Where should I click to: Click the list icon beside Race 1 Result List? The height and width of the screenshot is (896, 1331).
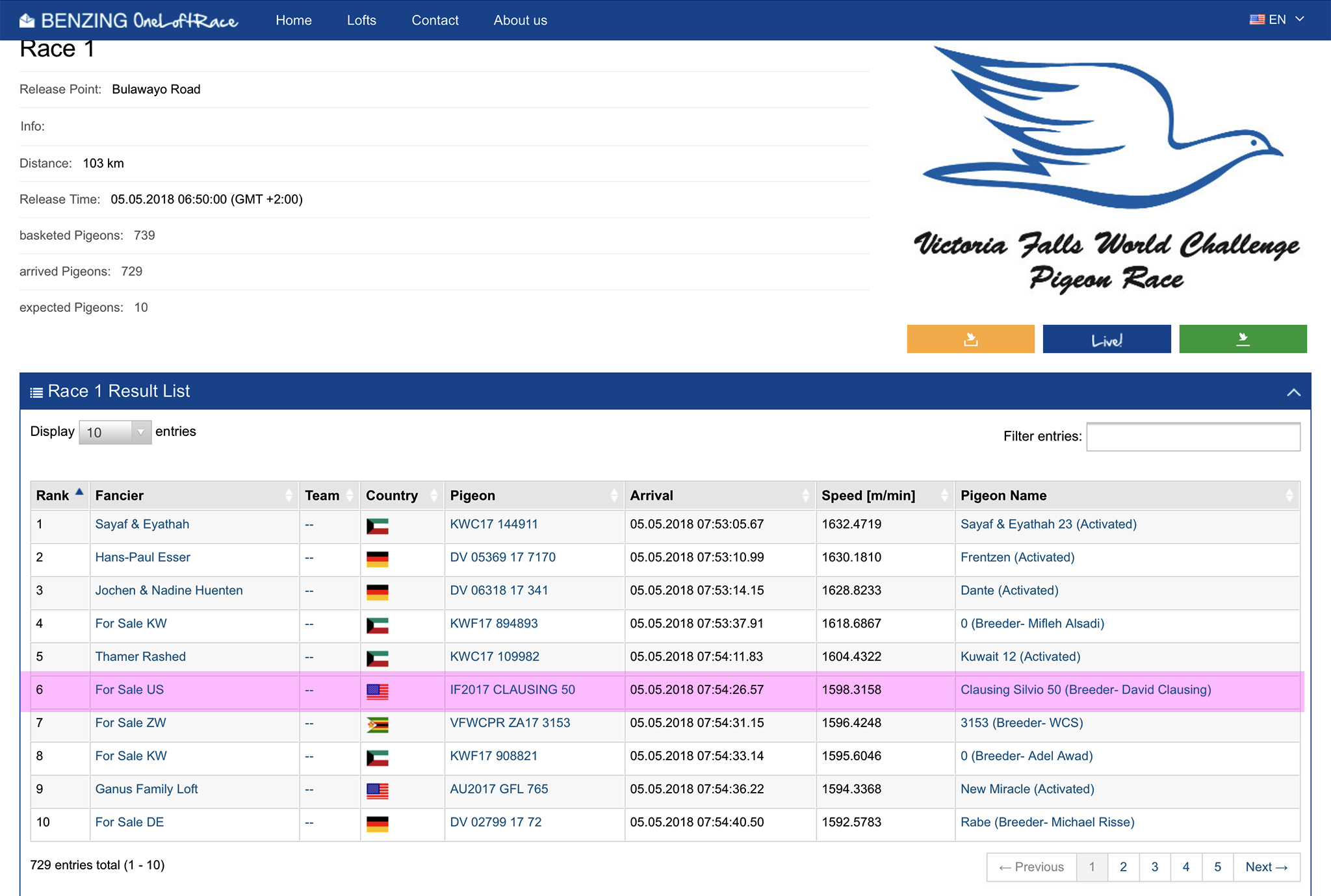coord(36,392)
